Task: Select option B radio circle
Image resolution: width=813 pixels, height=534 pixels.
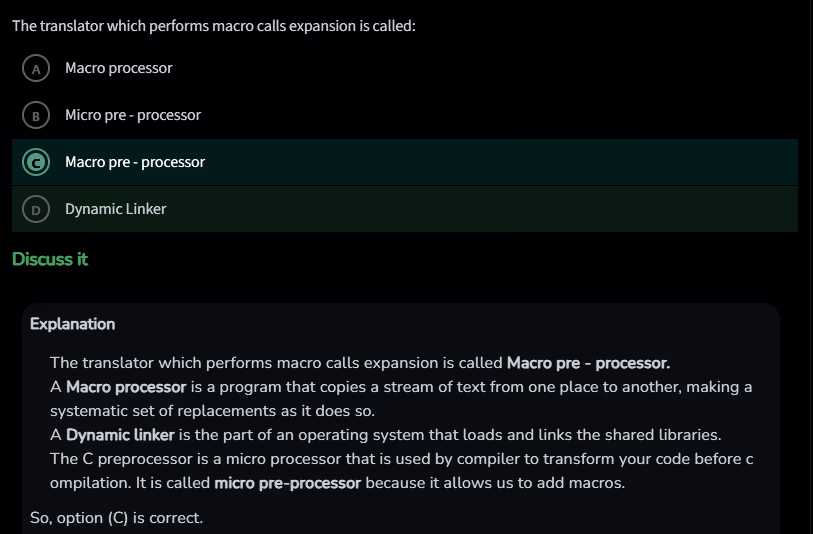Action: [x=36, y=115]
